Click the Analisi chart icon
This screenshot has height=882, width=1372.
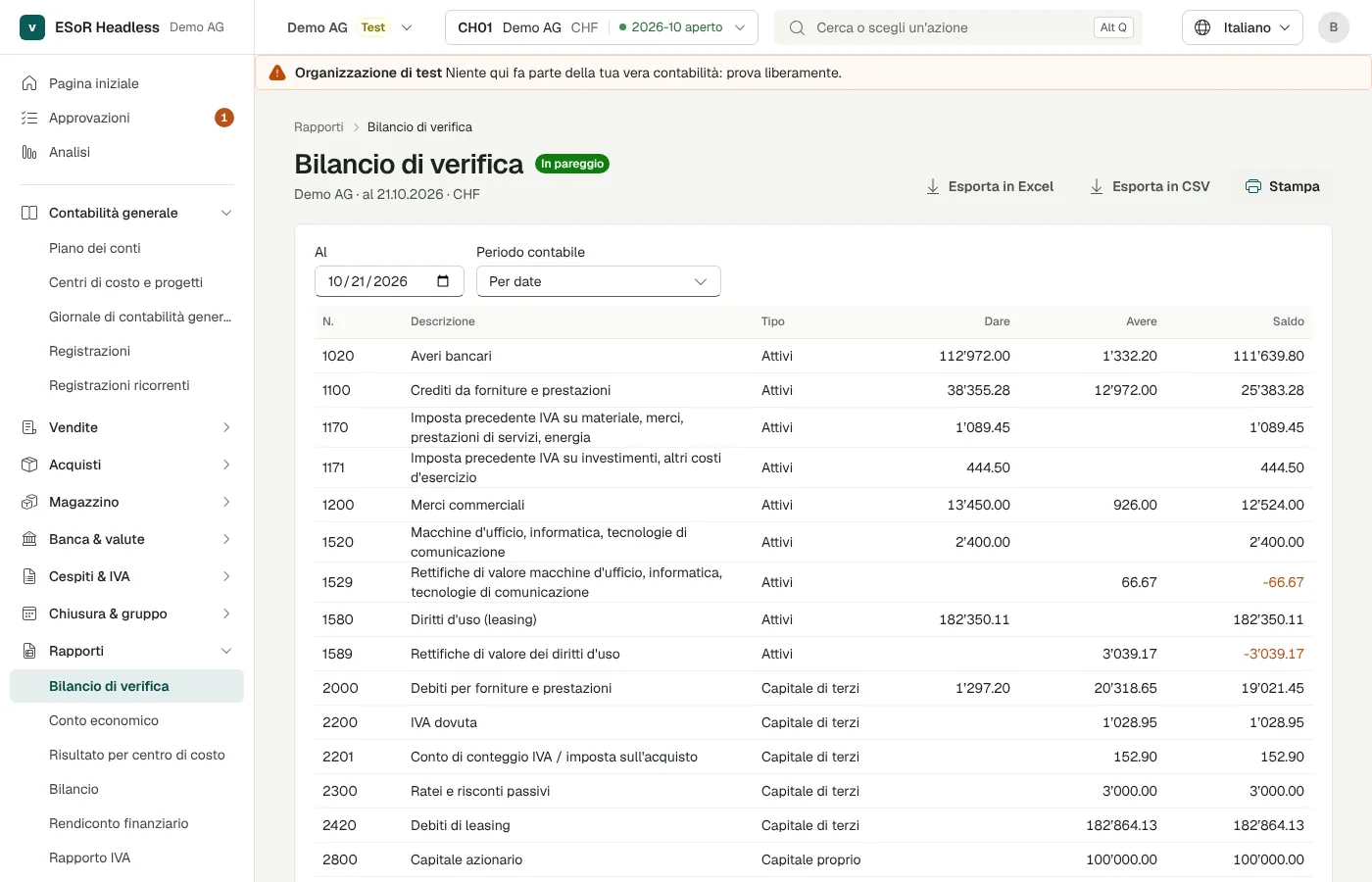[x=29, y=152]
